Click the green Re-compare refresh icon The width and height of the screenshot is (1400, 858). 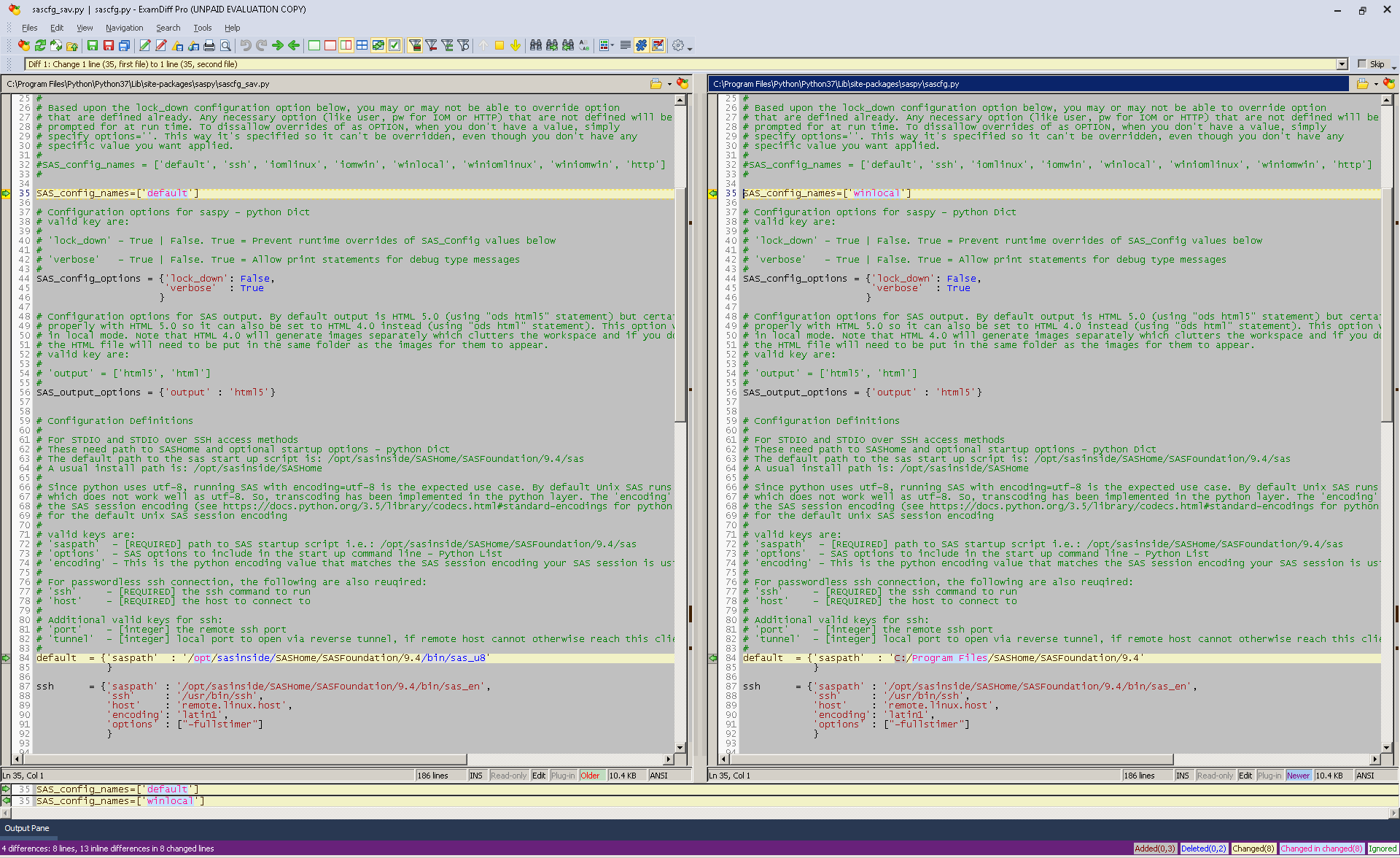40,46
